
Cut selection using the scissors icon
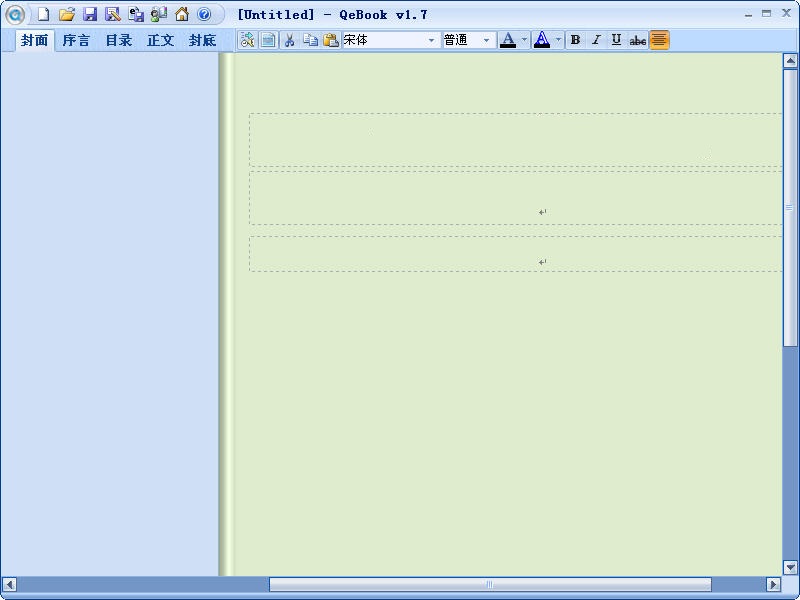[289, 40]
